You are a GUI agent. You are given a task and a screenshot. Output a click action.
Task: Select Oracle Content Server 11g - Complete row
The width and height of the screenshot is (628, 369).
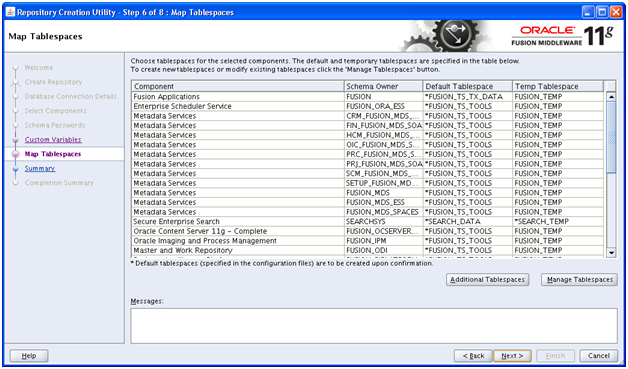click(238, 231)
